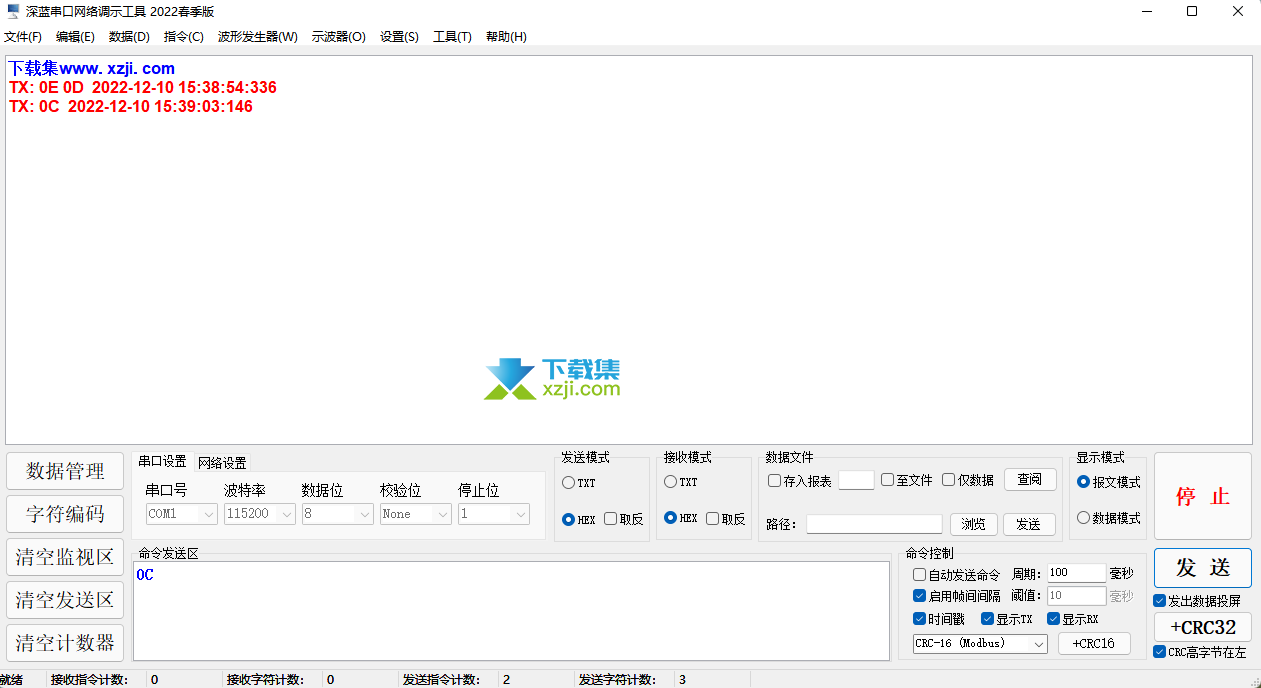Switch to the 串口设置 tab
Viewport: 1261px width, 688px height.
(x=162, y=462)
